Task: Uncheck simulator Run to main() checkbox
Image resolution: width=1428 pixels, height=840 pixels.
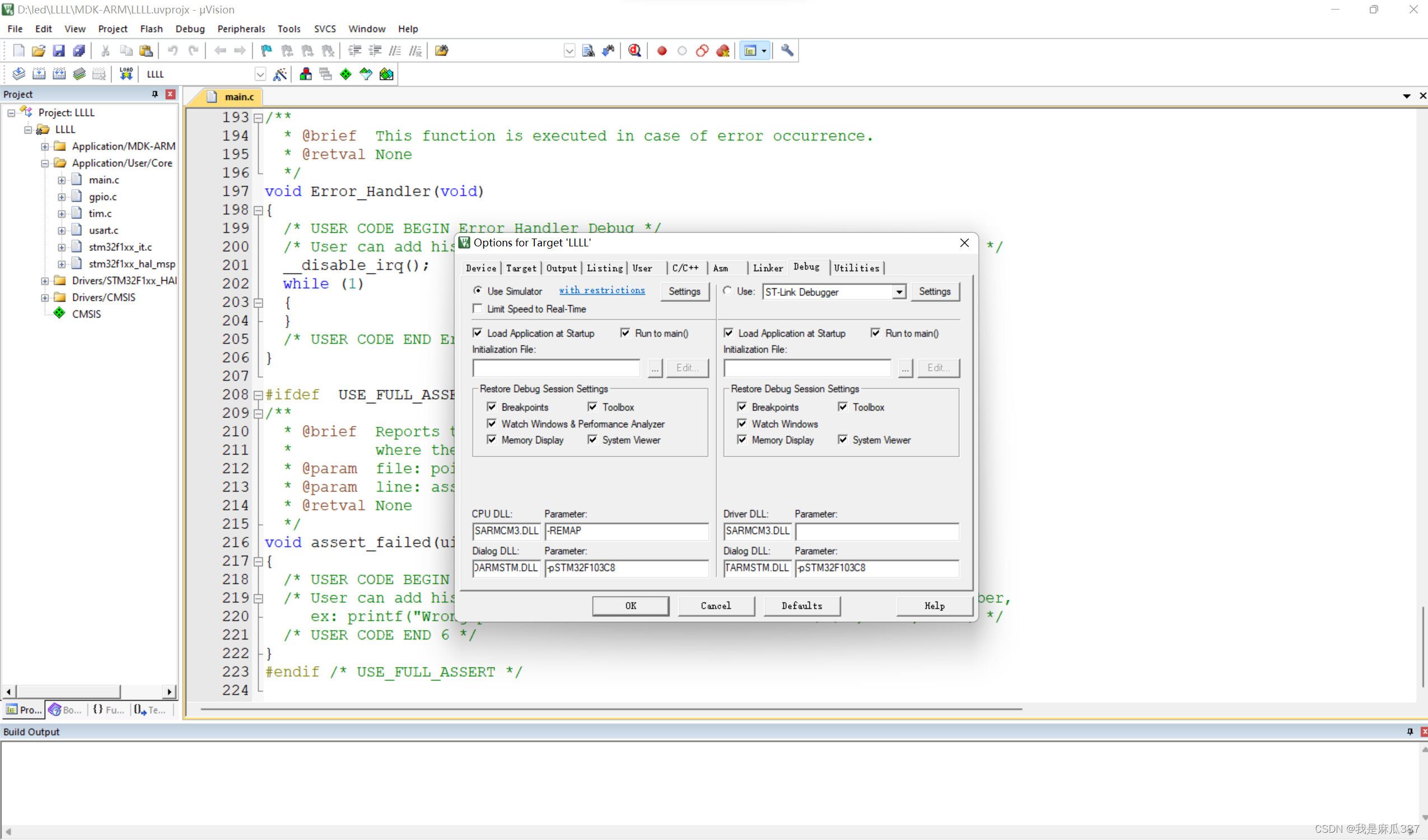Action: (624, 333)
